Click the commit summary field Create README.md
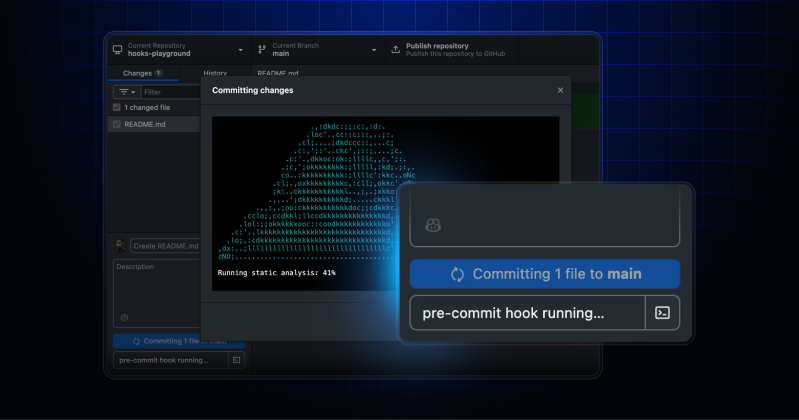The height and width of the screenshot is (420, 799). [165, 246]
